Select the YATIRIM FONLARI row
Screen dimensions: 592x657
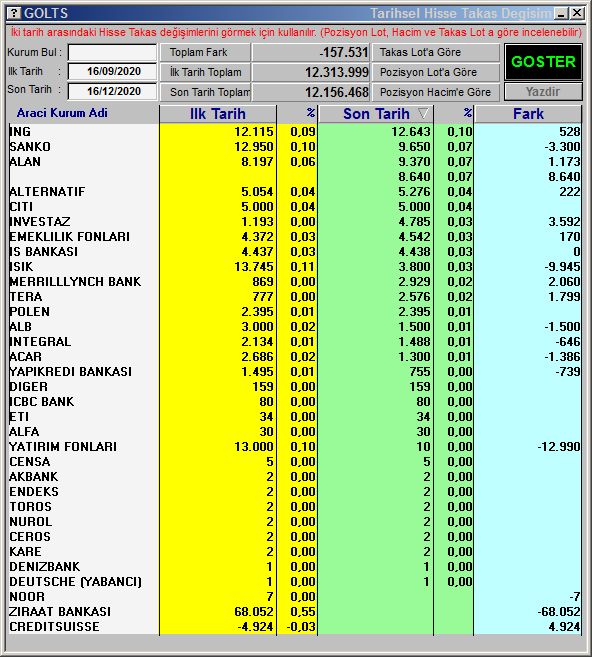tap(295, 447)
